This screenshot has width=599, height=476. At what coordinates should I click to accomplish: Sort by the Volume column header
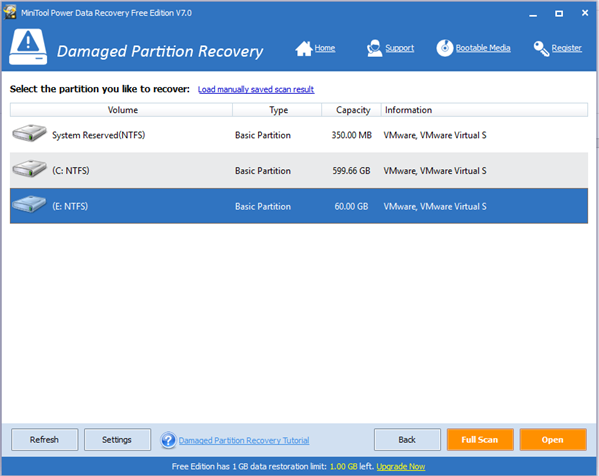coord(121,110)
